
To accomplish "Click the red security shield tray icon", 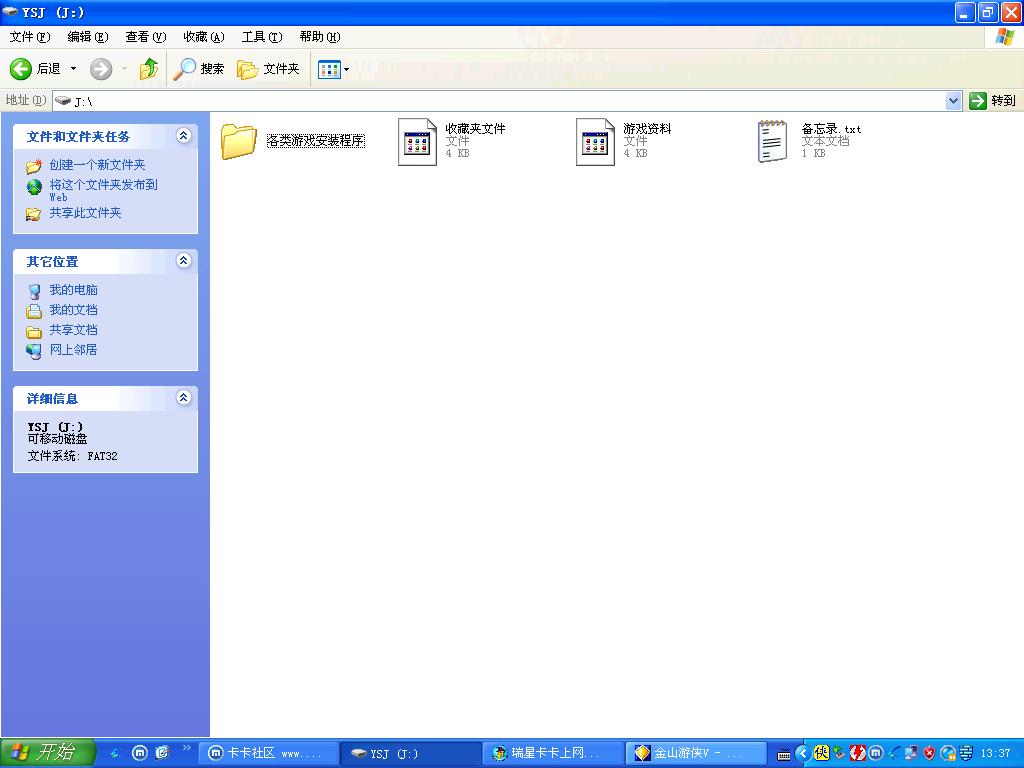I will click(x=929, y=754).
